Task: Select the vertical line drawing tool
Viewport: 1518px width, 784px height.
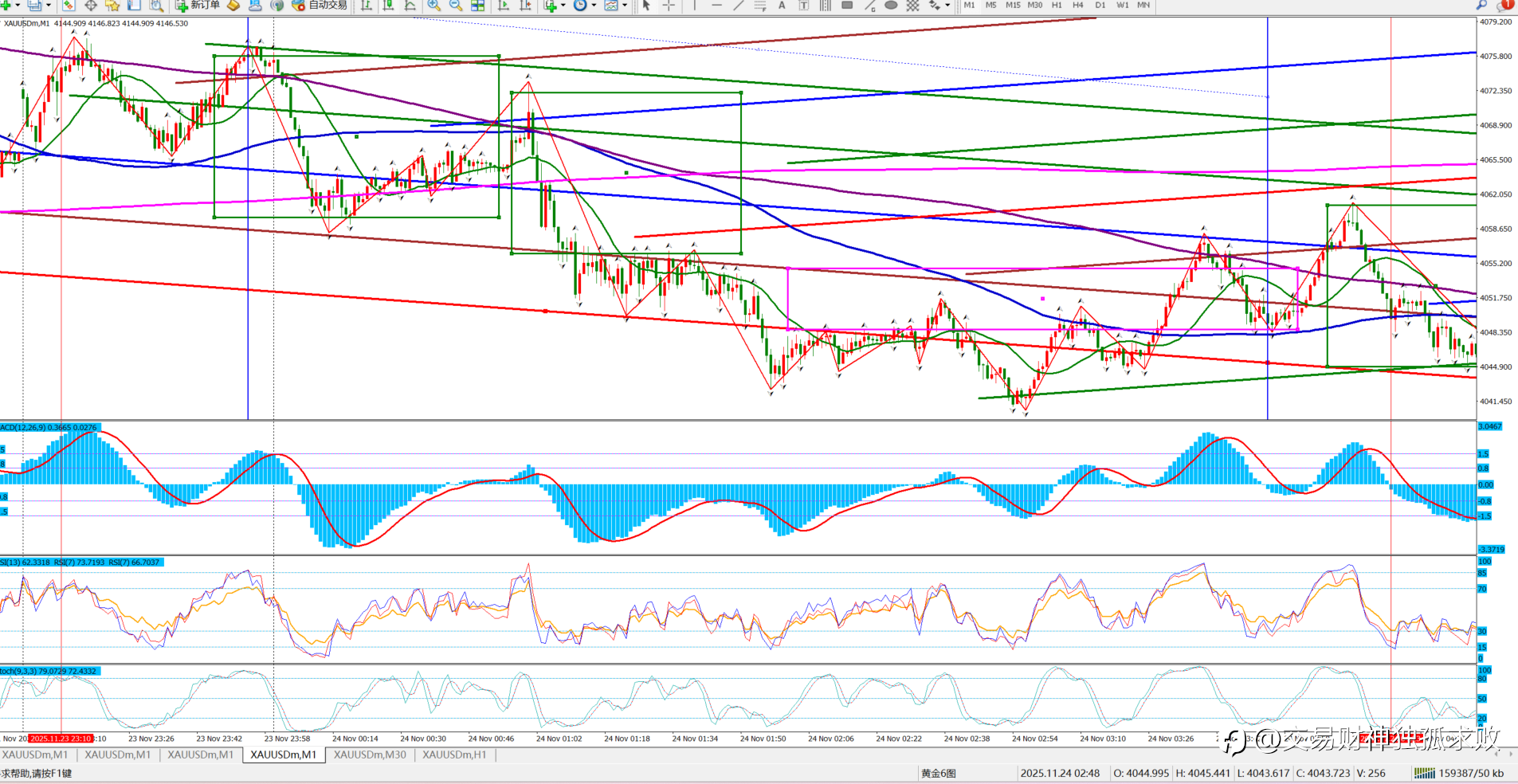Action: coord(695,5)
